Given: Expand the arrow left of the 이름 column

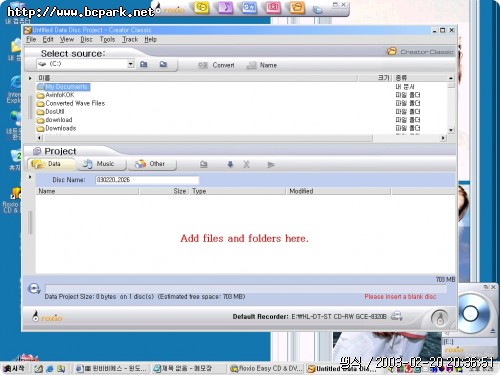Looking at the screenshot, I should click(x=30, y=78).
